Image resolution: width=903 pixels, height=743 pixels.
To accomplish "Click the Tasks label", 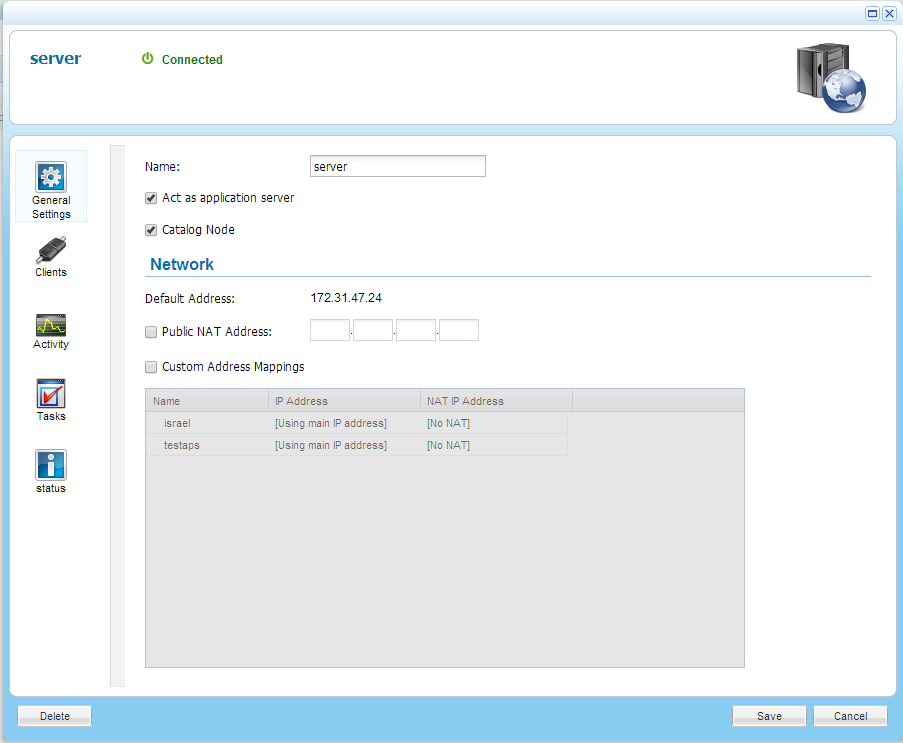I will [51, 416].
